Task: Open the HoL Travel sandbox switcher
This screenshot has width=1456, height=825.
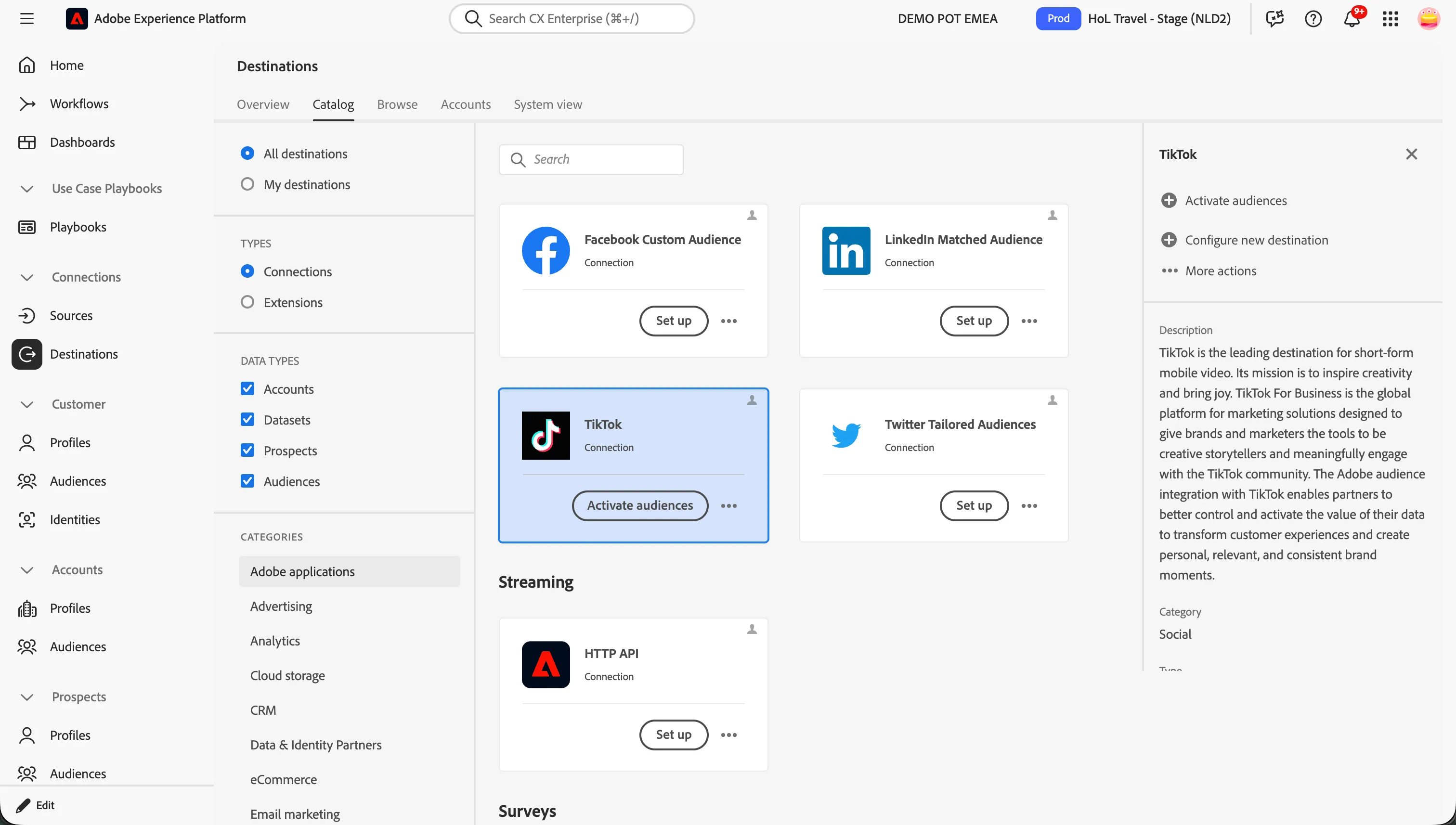Action: click(1133, 19)
